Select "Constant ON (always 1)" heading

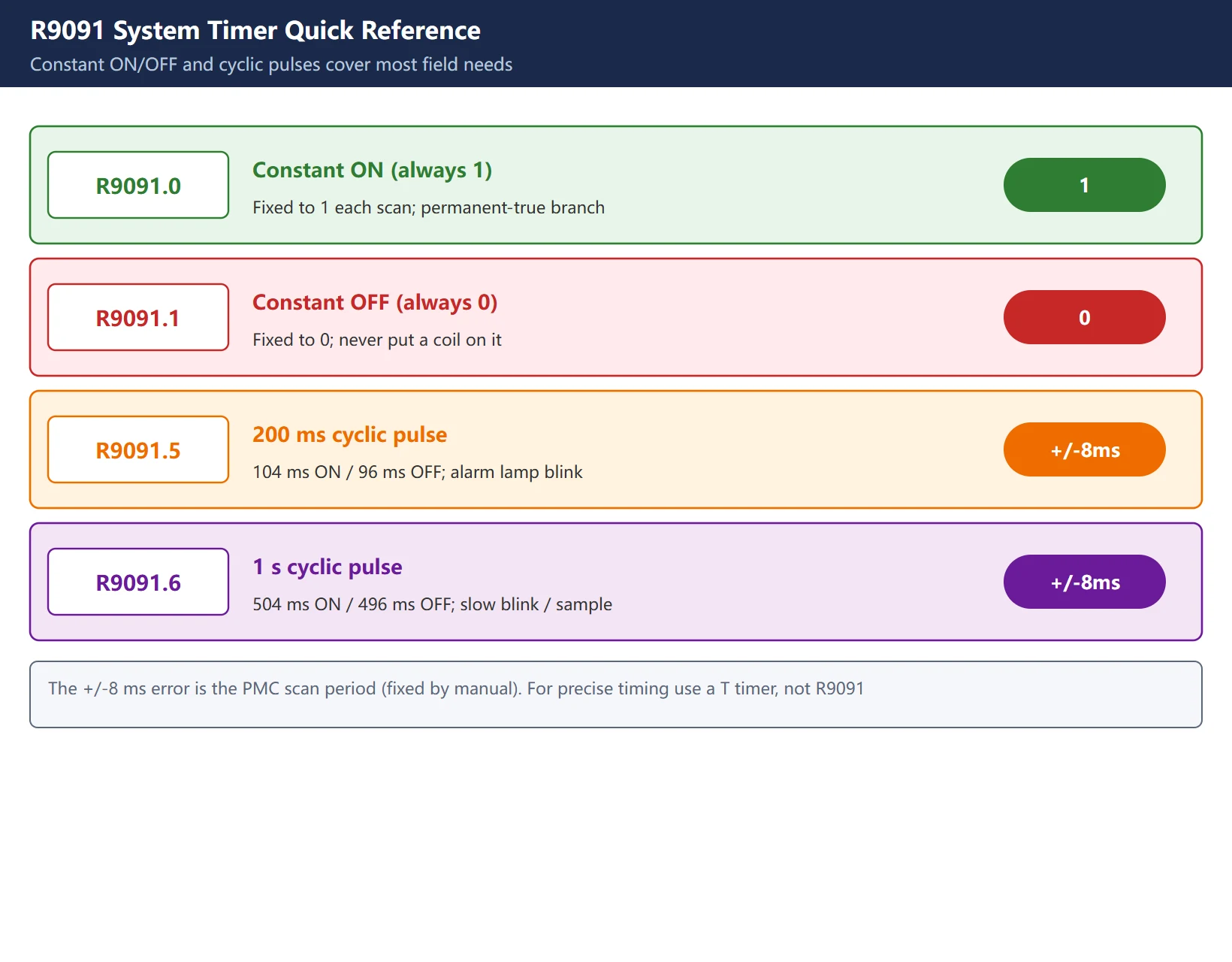tap(372, 171)
